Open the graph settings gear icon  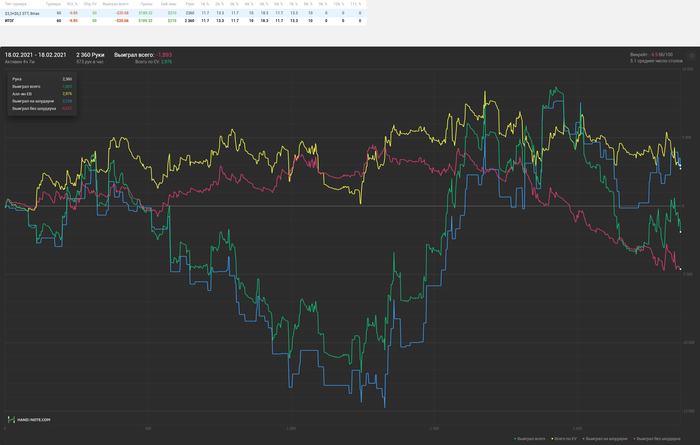click(692, 56)
